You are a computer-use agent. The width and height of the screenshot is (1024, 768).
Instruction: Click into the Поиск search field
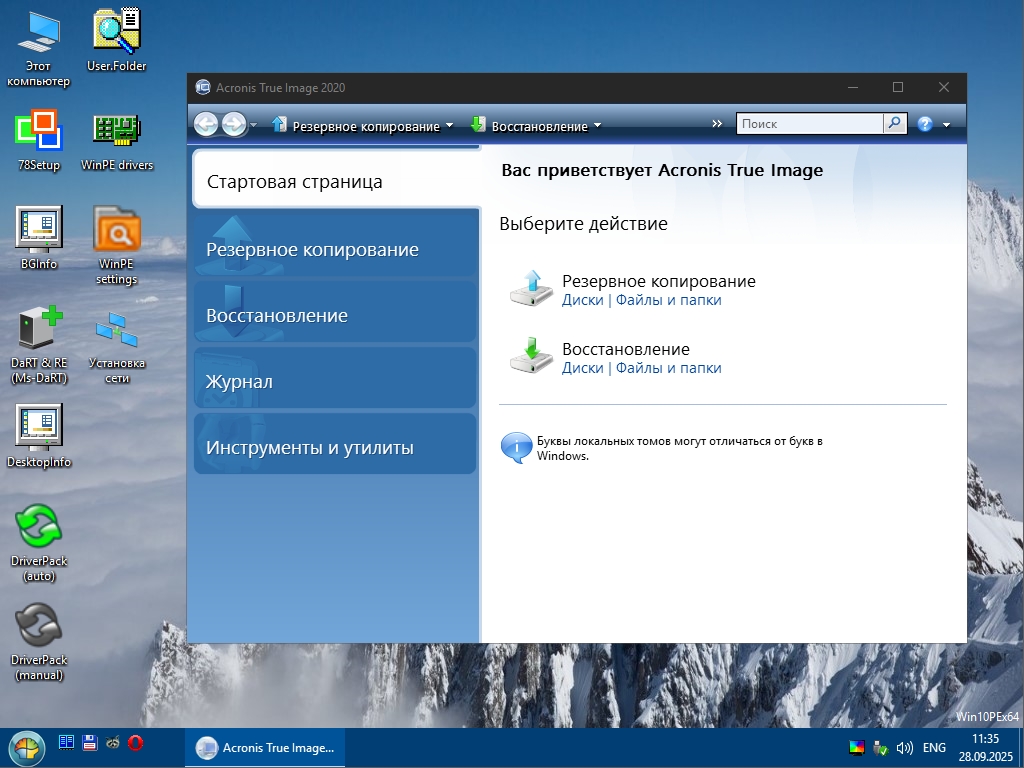[x=808, y=124]
